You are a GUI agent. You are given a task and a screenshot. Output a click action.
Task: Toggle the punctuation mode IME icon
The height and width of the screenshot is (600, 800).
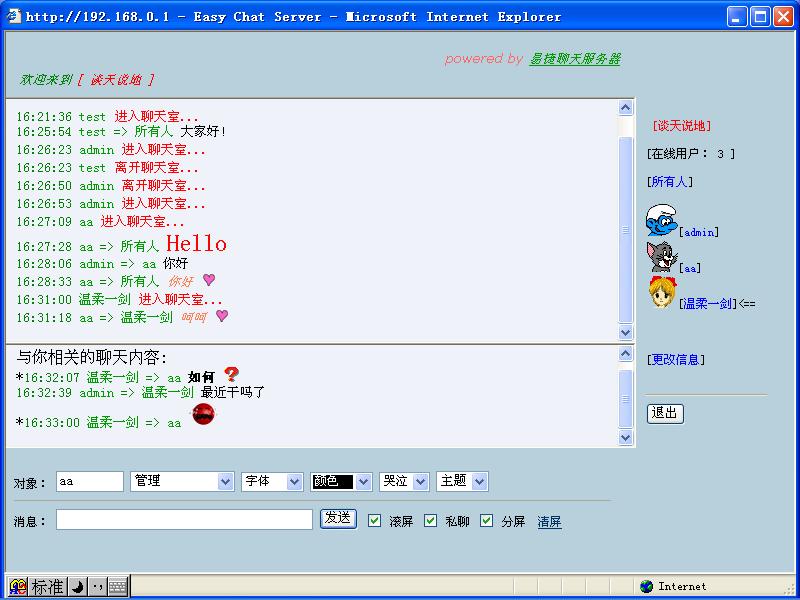click(x=97, y=587)
